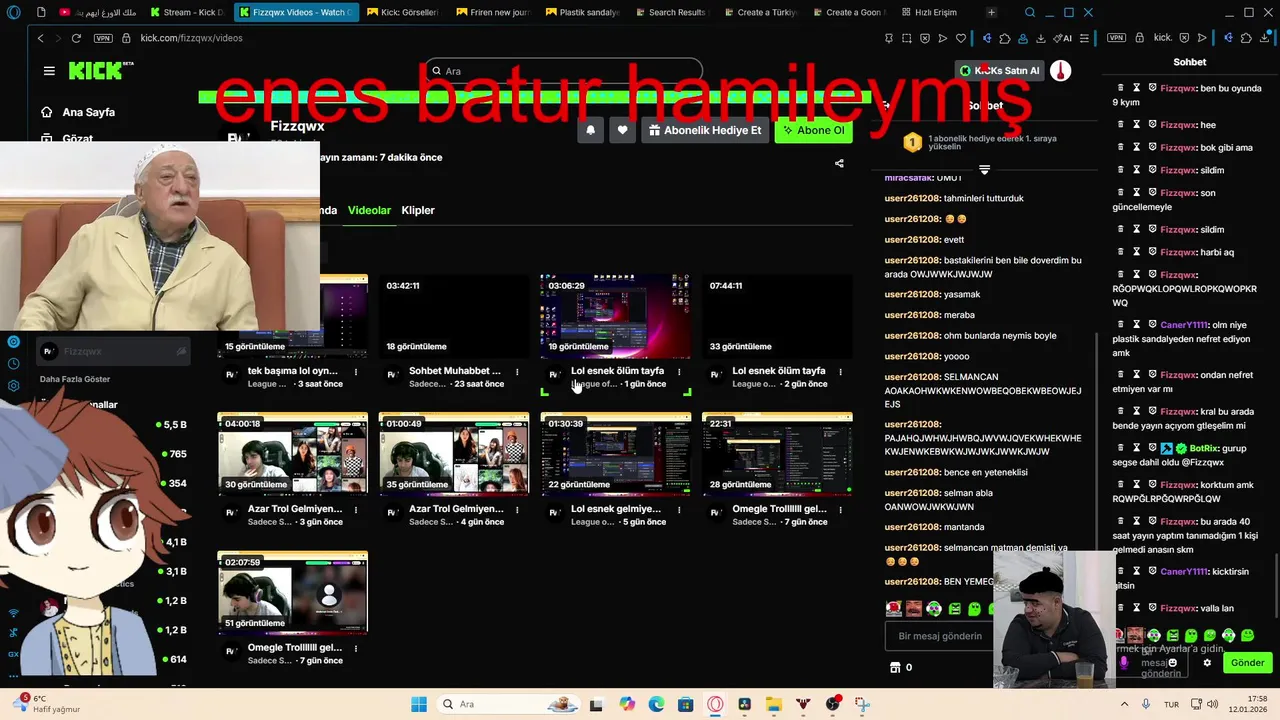Image resolution: width=1280 pixels, height=720 pixels.
Task: Open options for Lol esnek 2 gün önce
Action: [x=839, y=372]
